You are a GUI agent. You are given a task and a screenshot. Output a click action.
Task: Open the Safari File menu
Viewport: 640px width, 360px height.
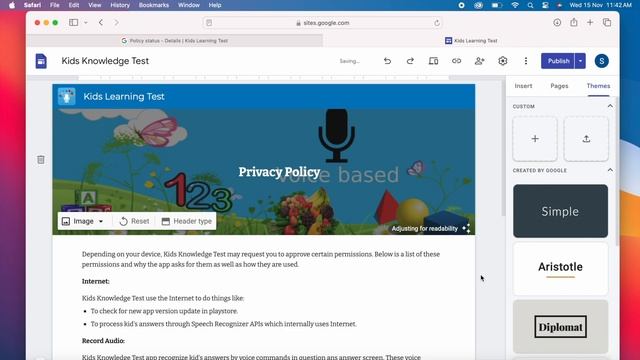(55, 5)
